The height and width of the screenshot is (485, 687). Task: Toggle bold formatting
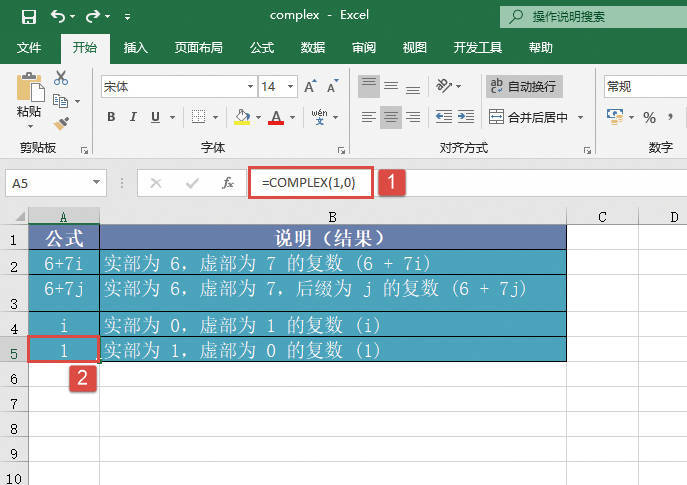(111, 117)
